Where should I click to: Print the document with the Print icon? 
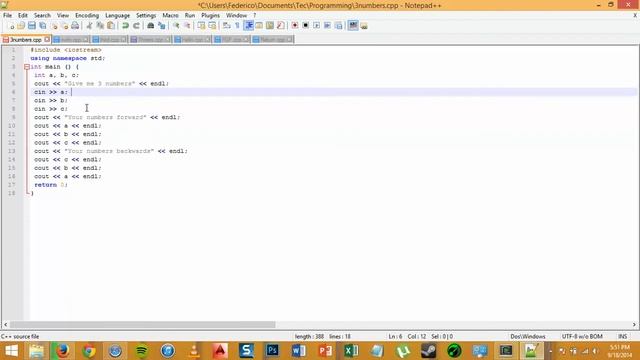point(75,26)
